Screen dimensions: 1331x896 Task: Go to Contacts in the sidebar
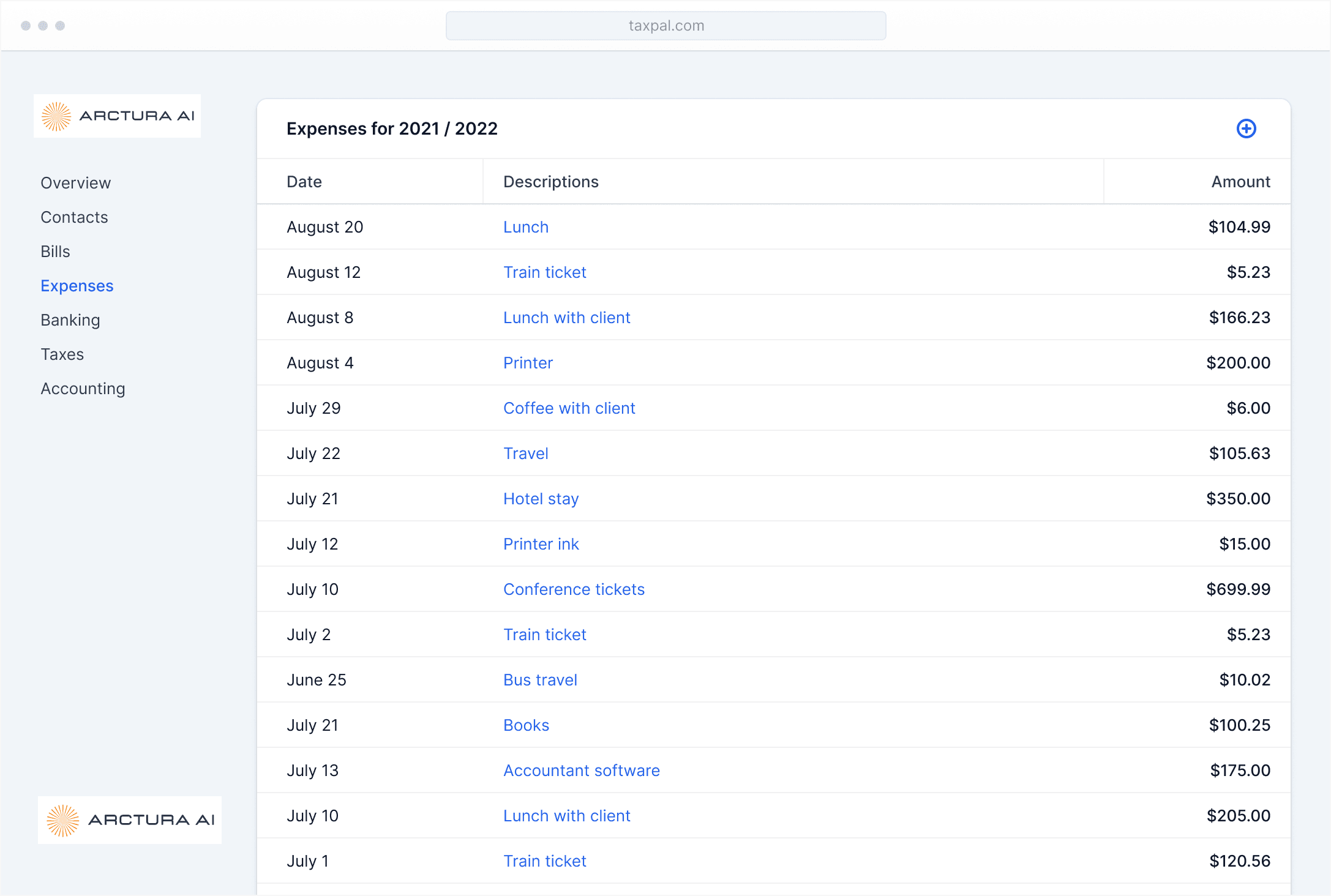click(x=74, y=217)
